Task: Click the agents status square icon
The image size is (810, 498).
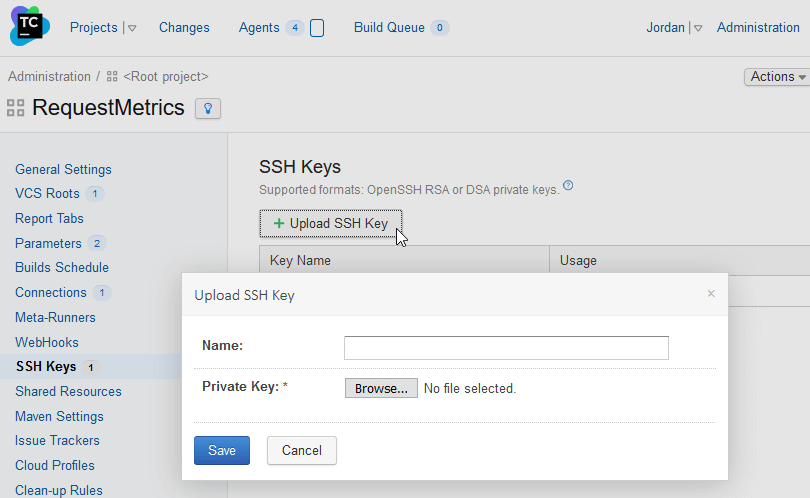Action: [x=317, y=28]
